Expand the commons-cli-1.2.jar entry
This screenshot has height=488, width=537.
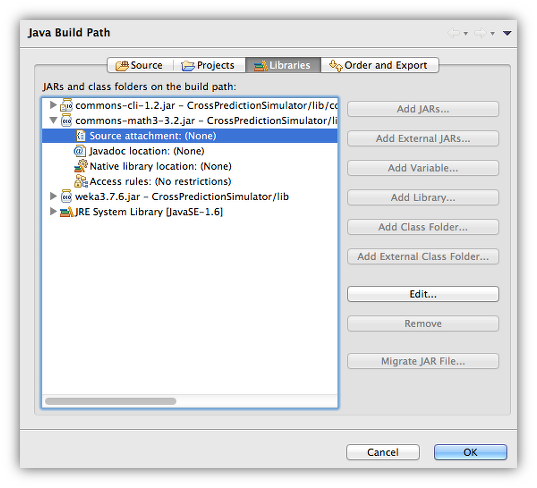pyautogui.click(x=53, y=105)
